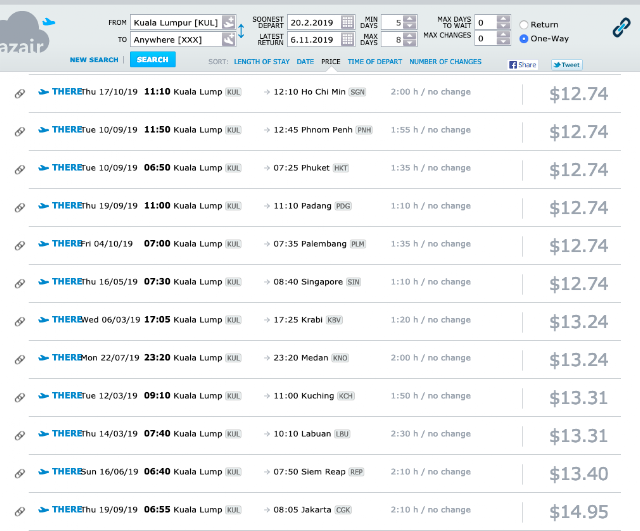Screen dimensions: 640x531
Task: Decrease the Max Days stepper value
Action: click(411, 43)
